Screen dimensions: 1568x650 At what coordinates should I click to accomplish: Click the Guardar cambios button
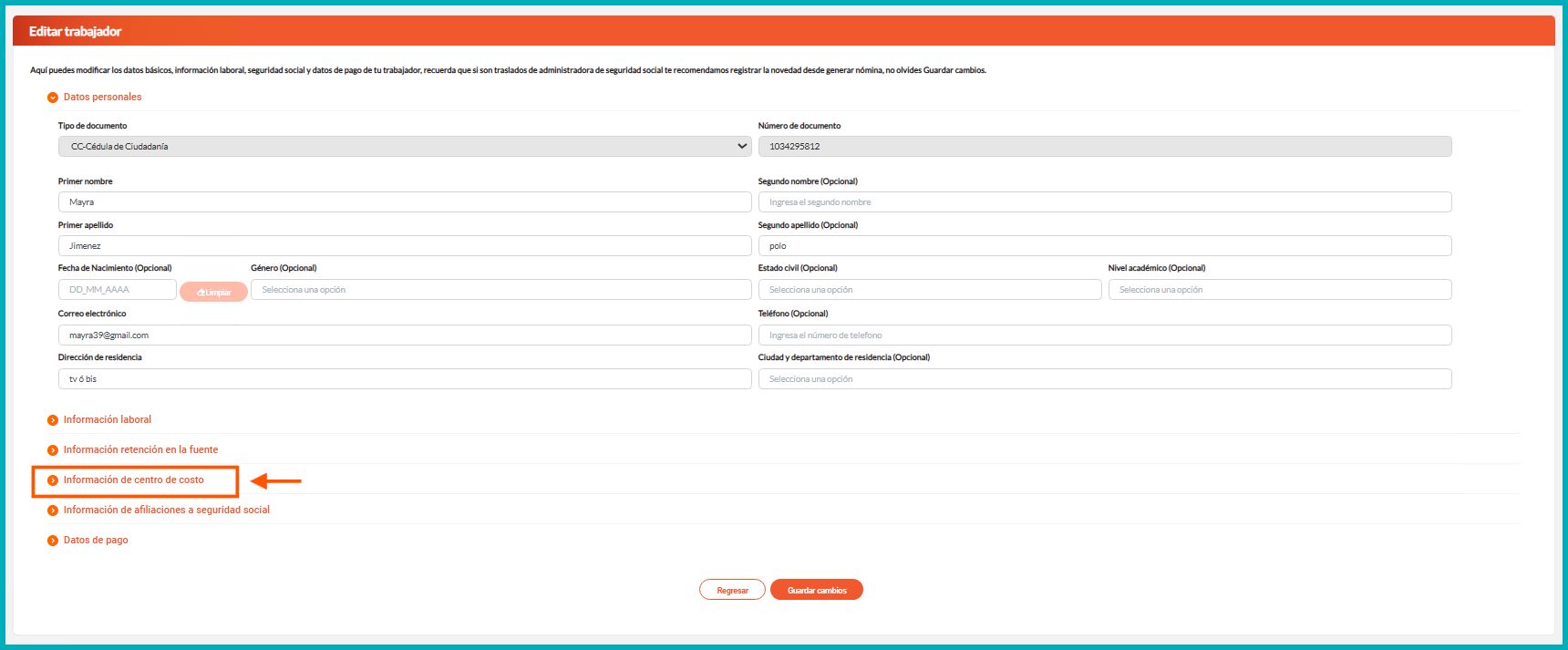816,591
